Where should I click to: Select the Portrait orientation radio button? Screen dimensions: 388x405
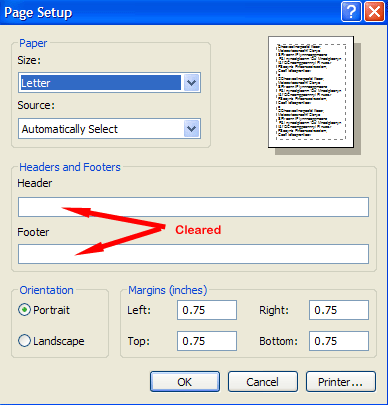click(24, 310)
